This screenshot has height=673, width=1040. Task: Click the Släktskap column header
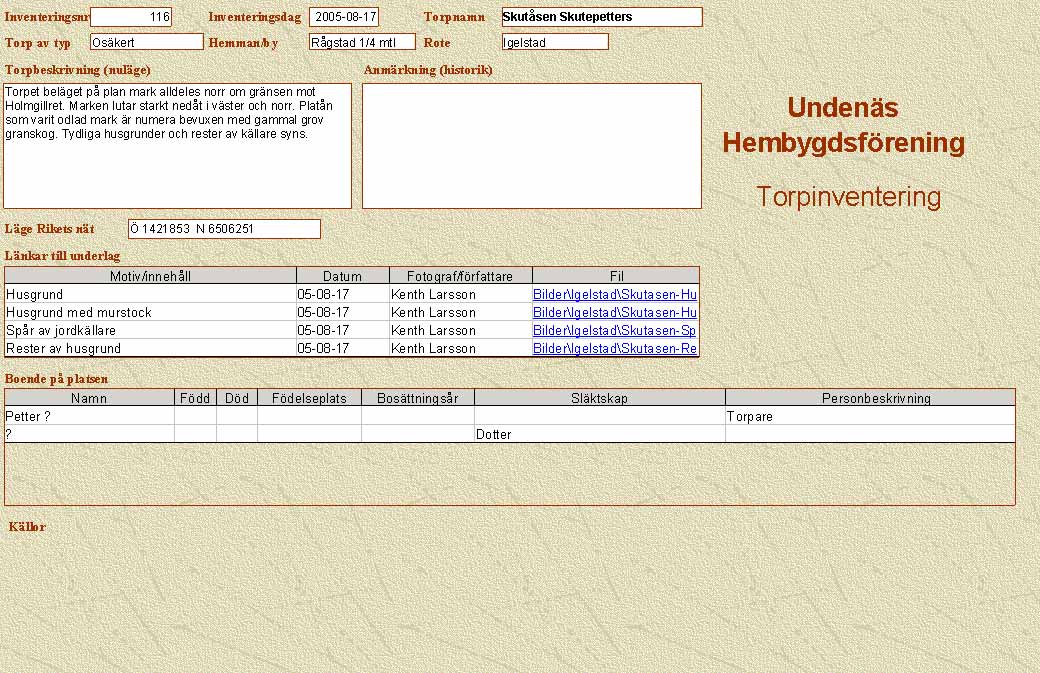pos(599,398)
